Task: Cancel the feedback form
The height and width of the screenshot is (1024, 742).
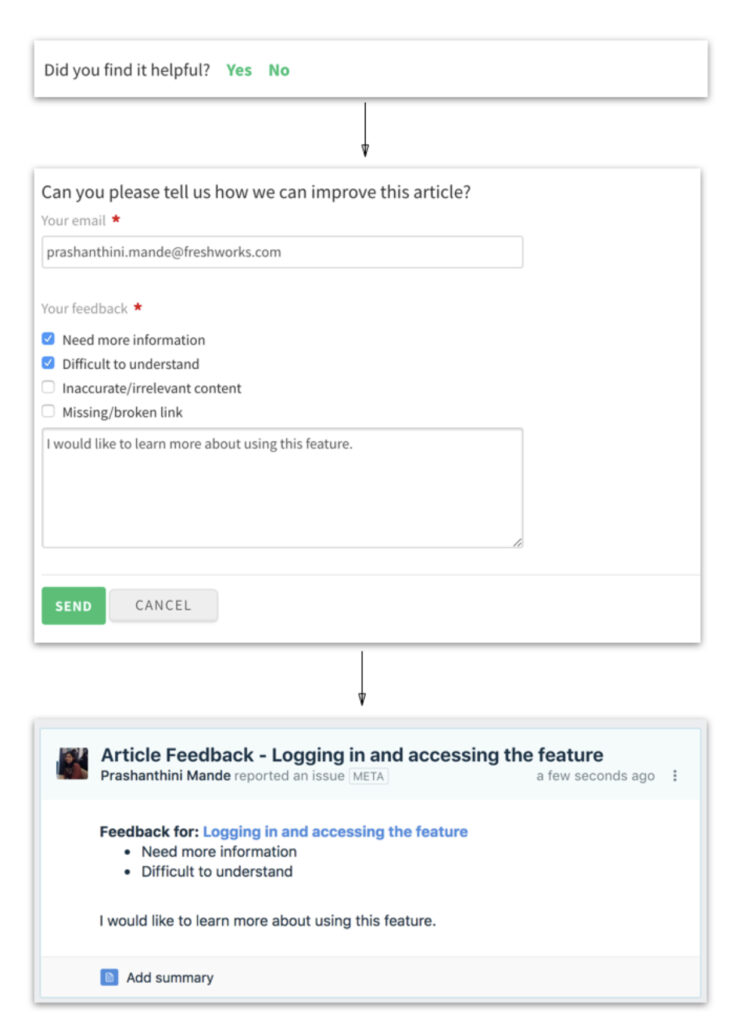Action: coord(163,605)
